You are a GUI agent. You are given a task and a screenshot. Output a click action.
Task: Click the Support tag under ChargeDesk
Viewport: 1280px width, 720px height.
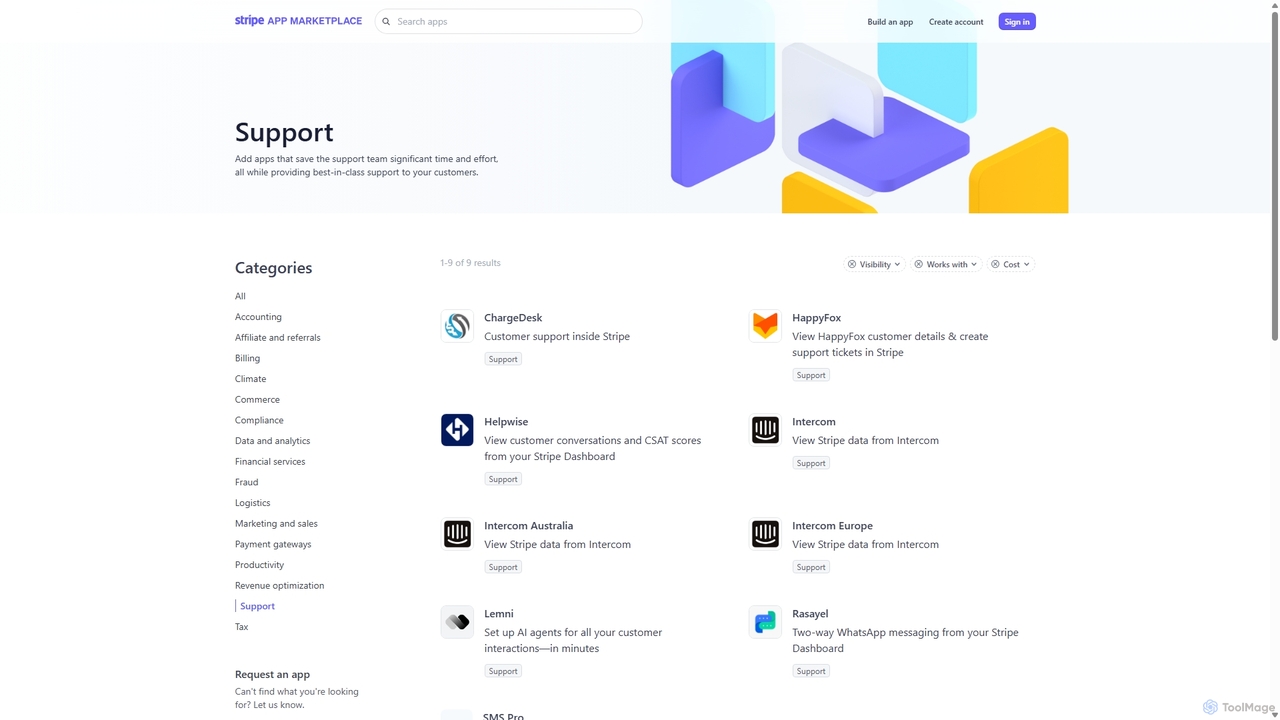point(503,359)
